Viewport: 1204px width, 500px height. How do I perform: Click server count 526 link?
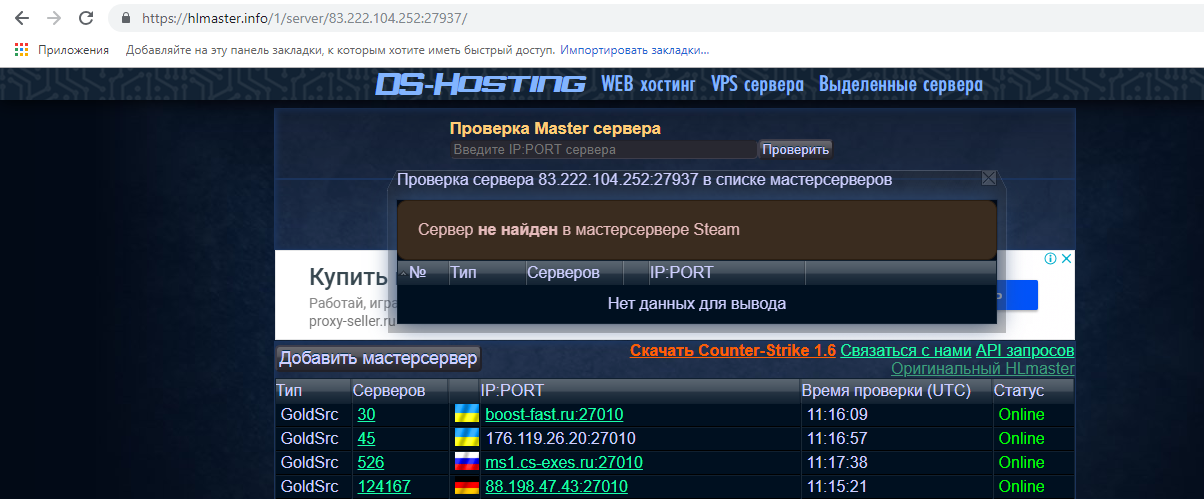click(x=370, y=462)
